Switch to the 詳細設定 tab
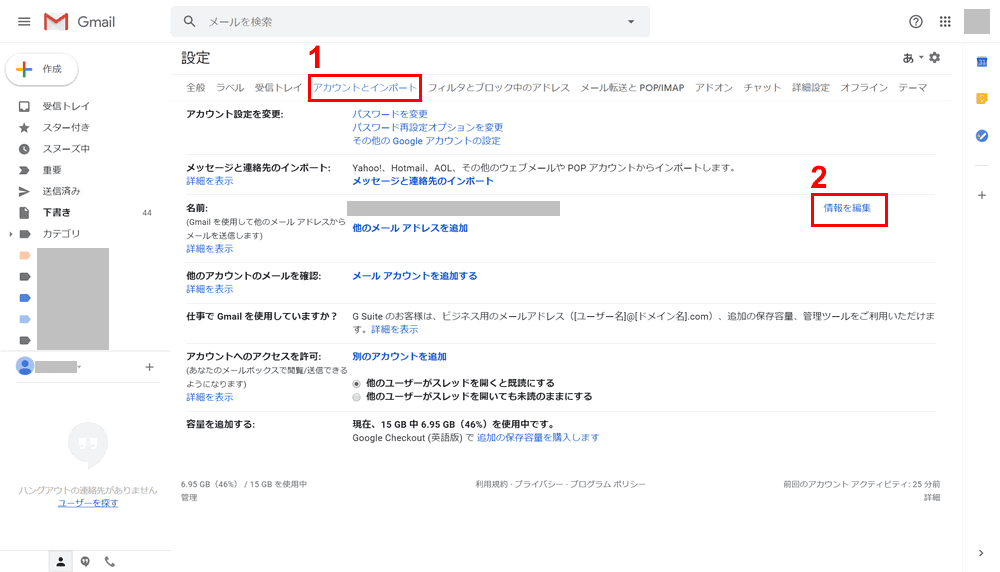Screen dimensions: 1000x572 811,87
